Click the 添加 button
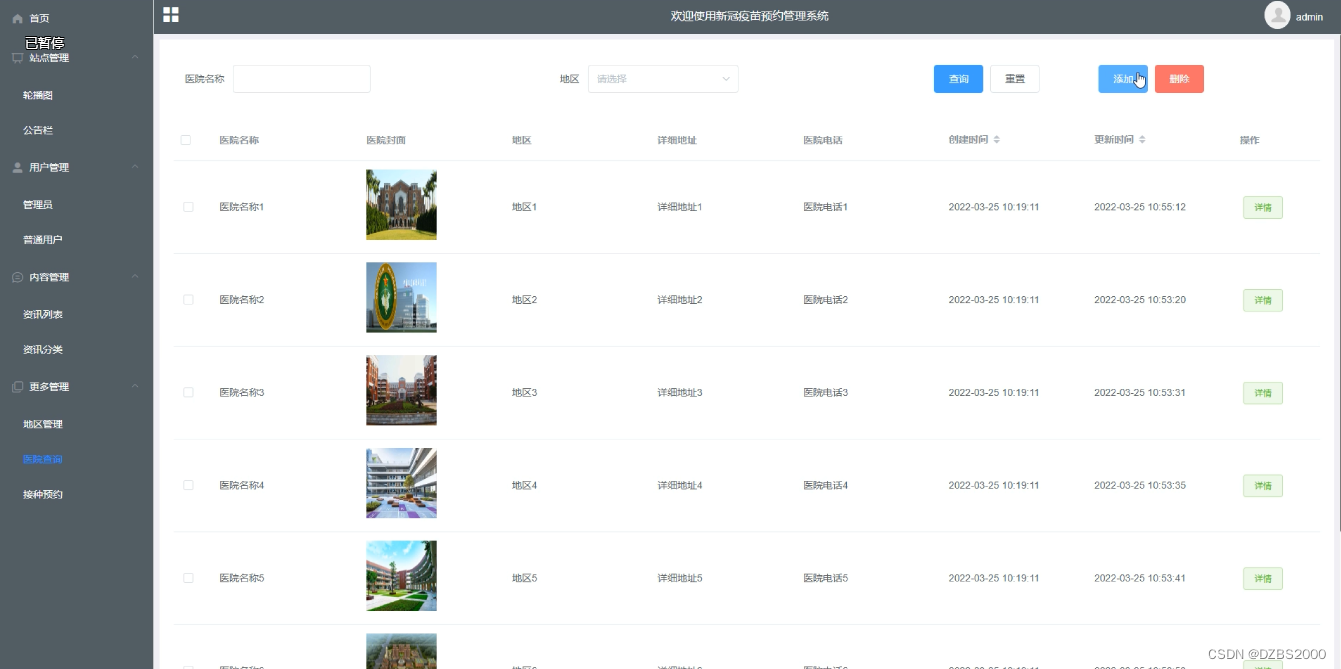1341x669 pixels. click(1123, 79)
